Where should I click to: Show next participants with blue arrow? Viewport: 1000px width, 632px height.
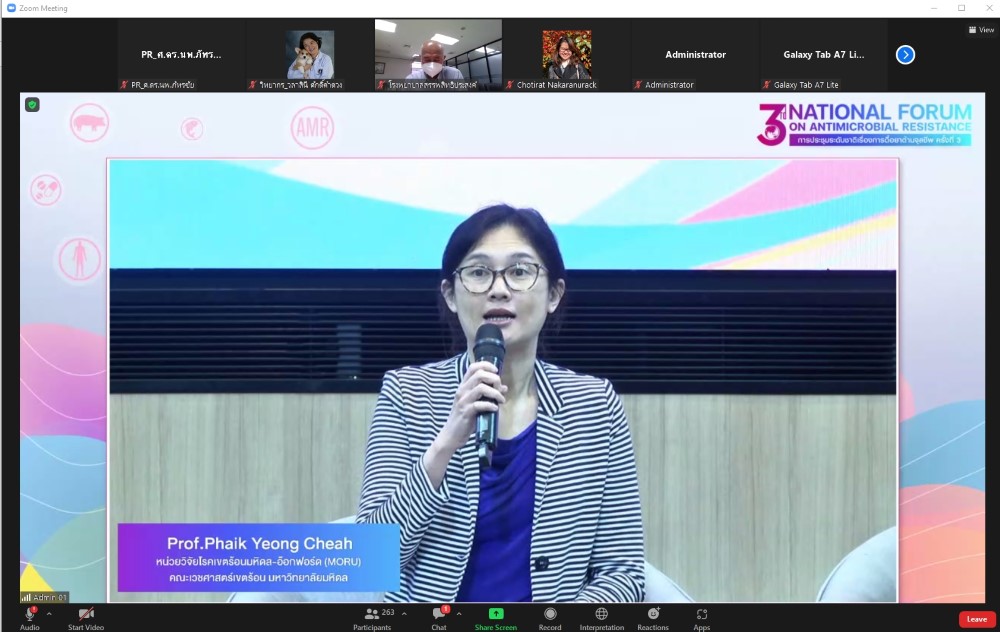(905, 55)
